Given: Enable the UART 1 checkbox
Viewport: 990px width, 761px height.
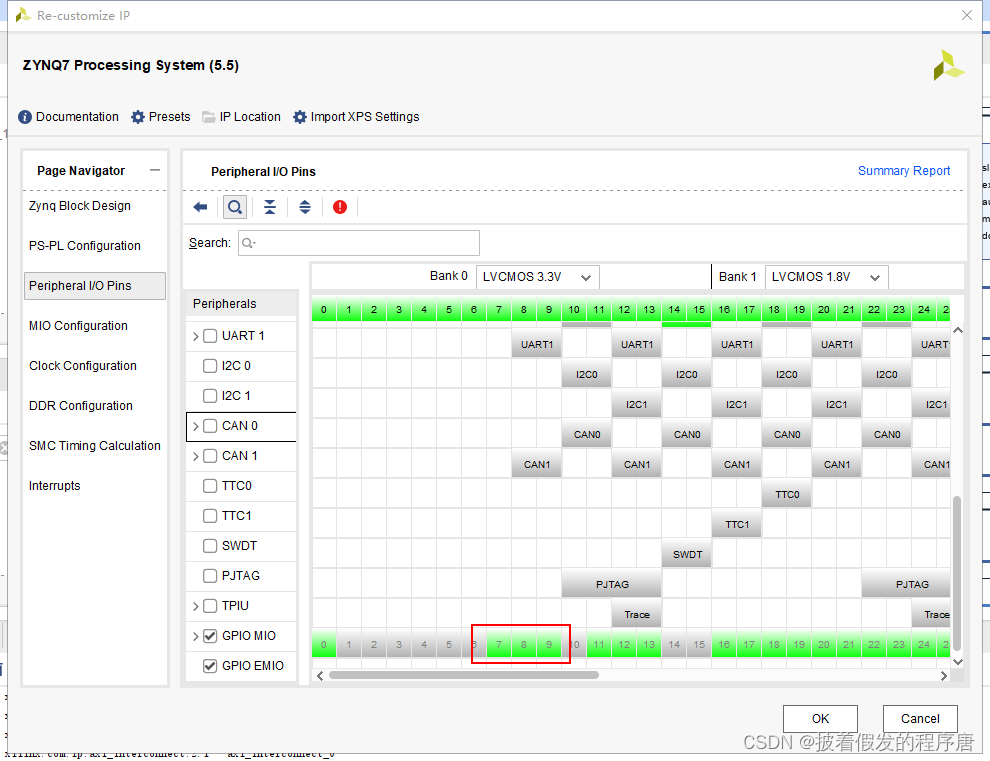Looking at the screenshot, I should pos(210,336).
